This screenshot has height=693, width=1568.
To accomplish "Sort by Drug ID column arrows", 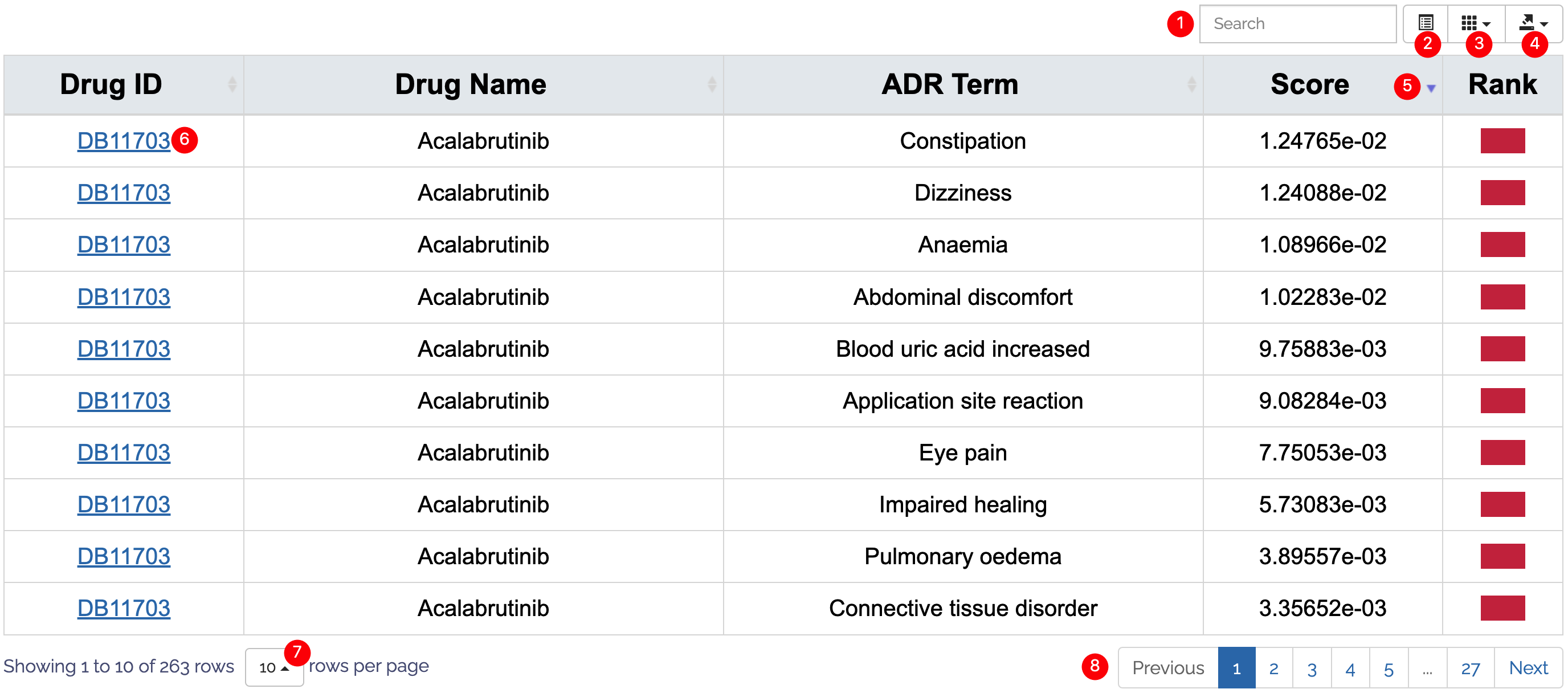I will tap(232, 84).
